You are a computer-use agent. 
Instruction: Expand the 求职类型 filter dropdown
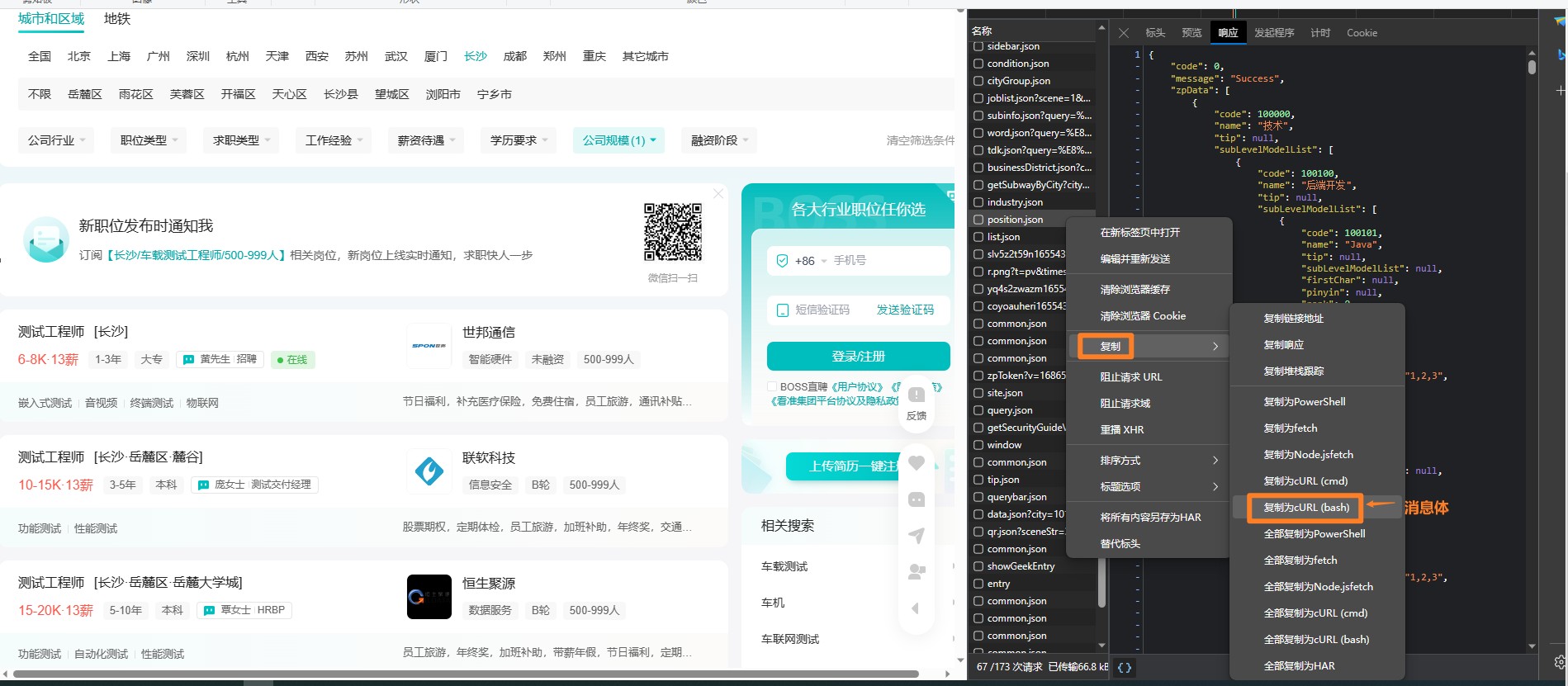pyautogui.click(x=241, y=140)
